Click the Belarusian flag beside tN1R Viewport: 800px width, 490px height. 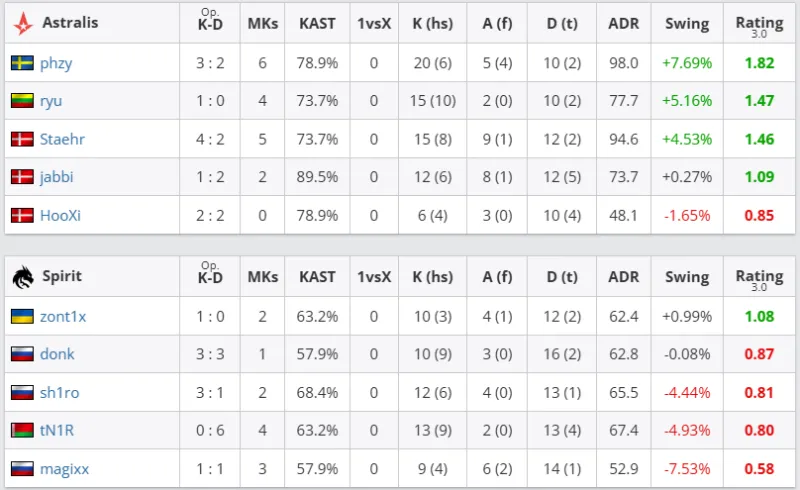coord(22,430)
